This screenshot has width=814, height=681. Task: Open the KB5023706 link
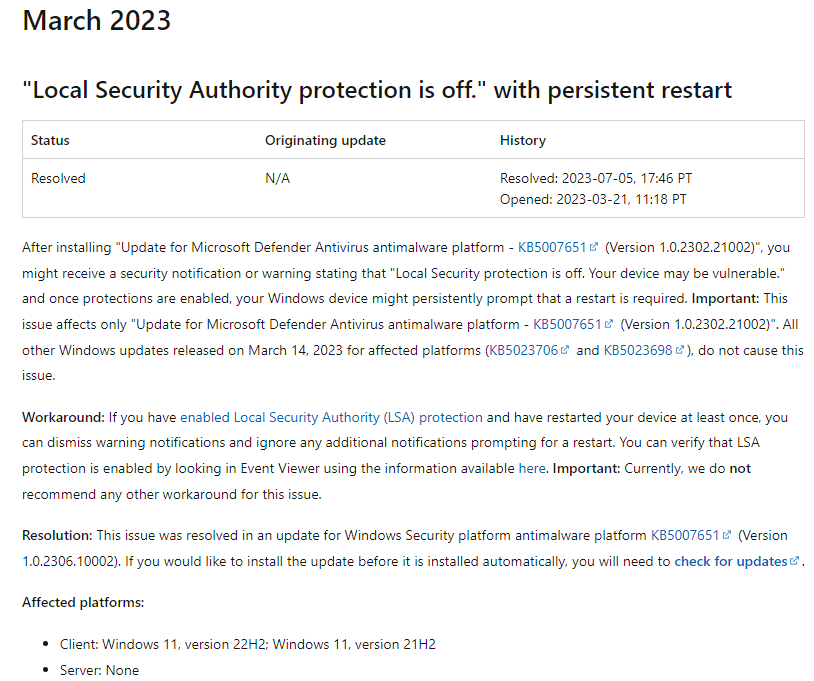524,350
